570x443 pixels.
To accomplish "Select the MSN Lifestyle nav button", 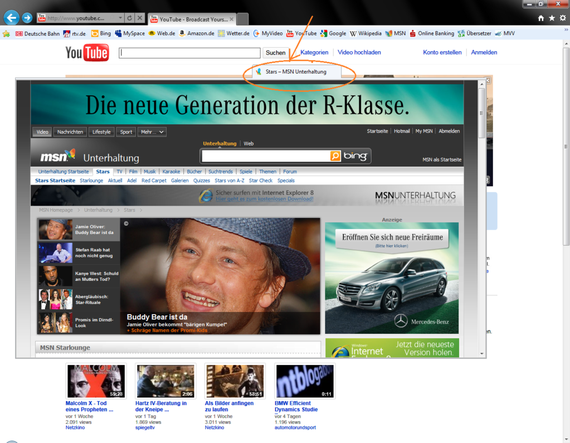I will point(101,132).
